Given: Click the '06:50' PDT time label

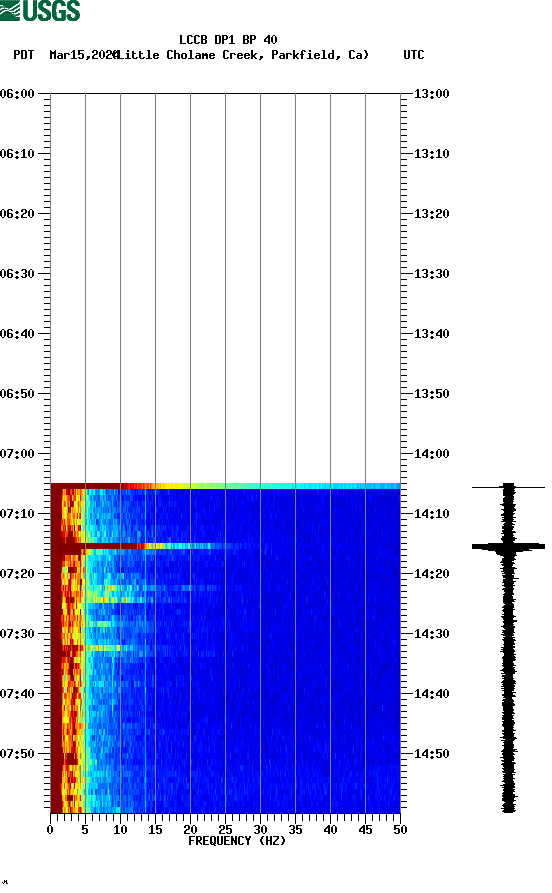Looking at the screenshot, I should (18, 394).
